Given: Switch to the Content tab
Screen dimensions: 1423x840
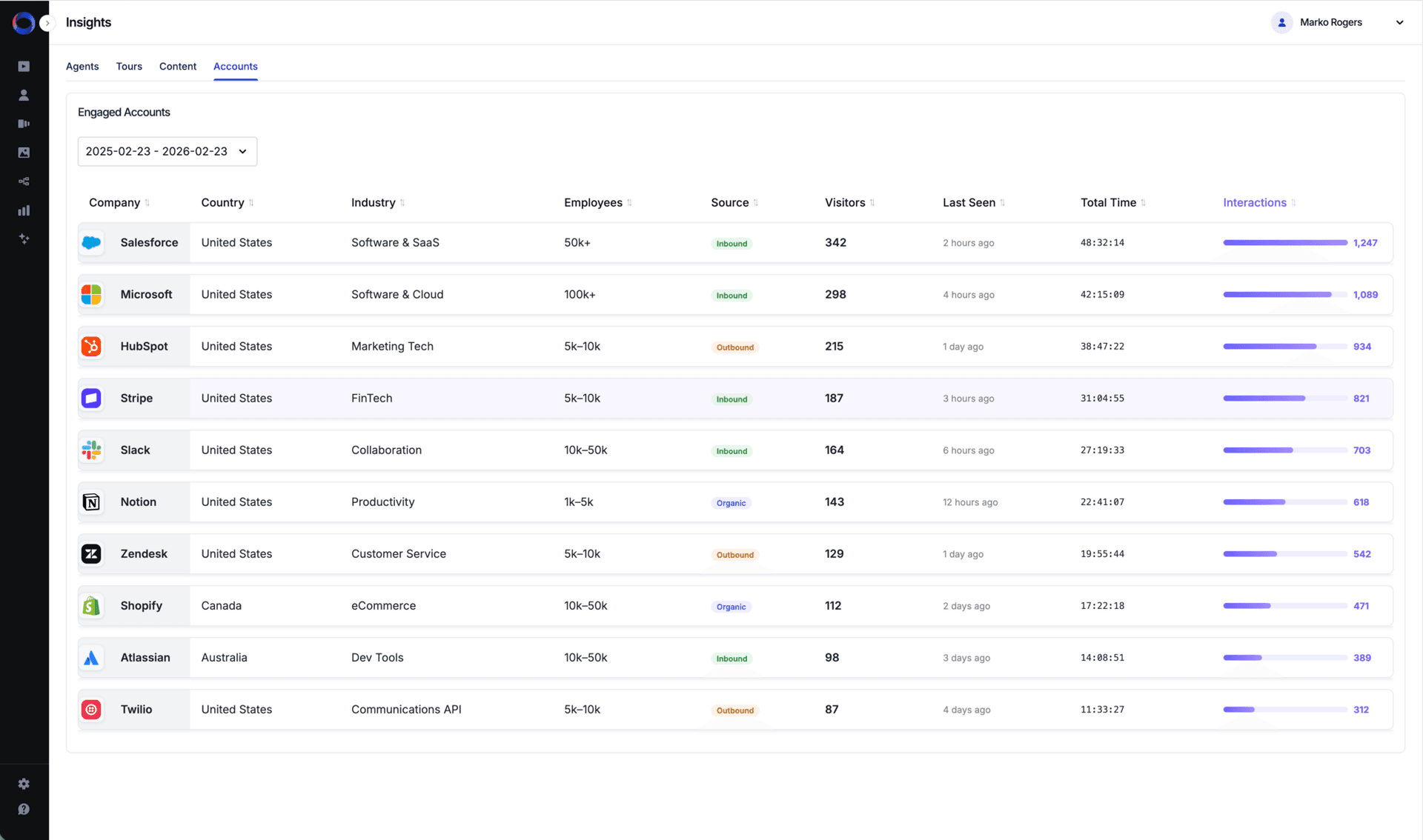Looking at the screenshot, I should [178, 66].
